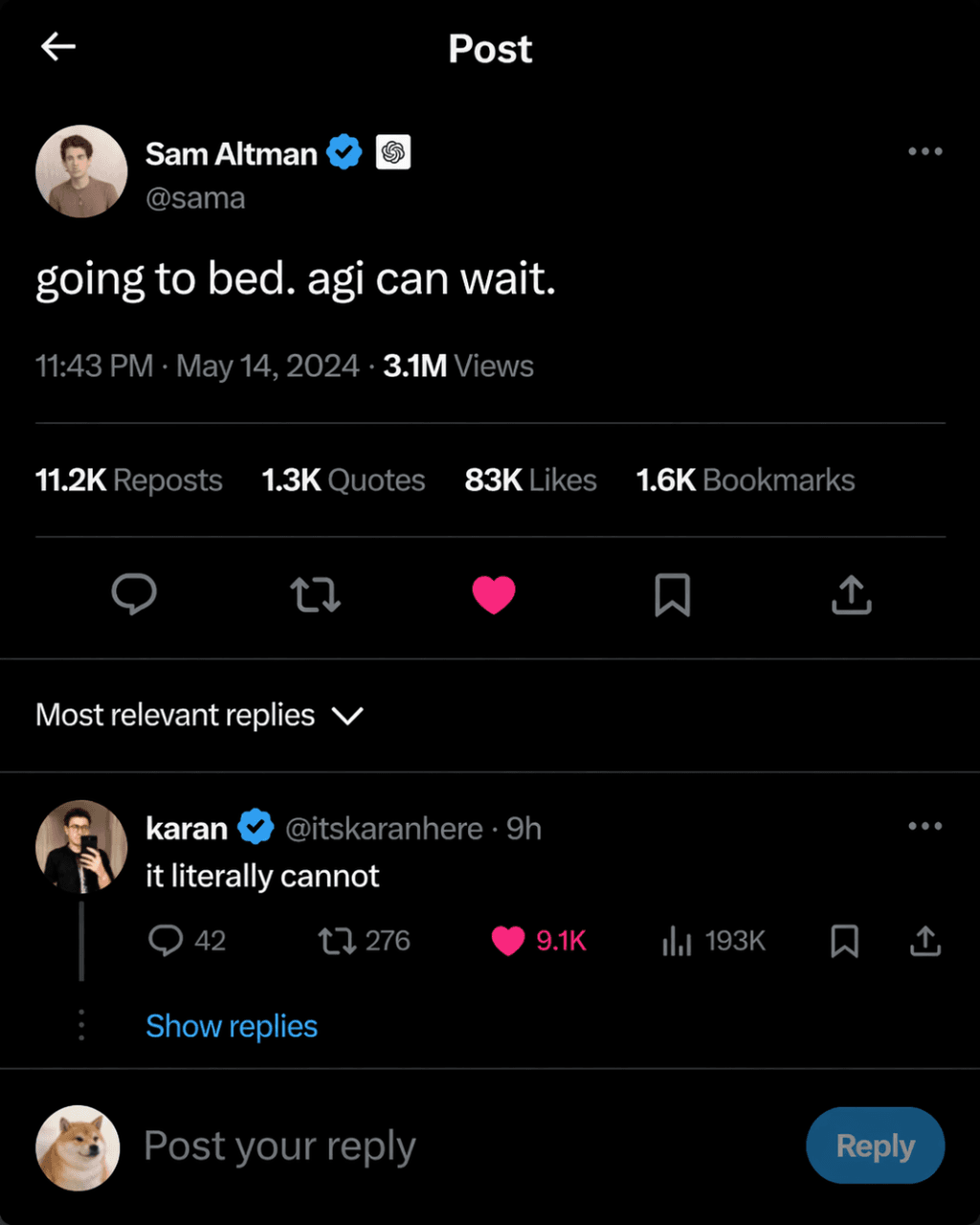Reply to karan's comment via the bubble icon
The image size is (980, 1225).
pos(166,941)
